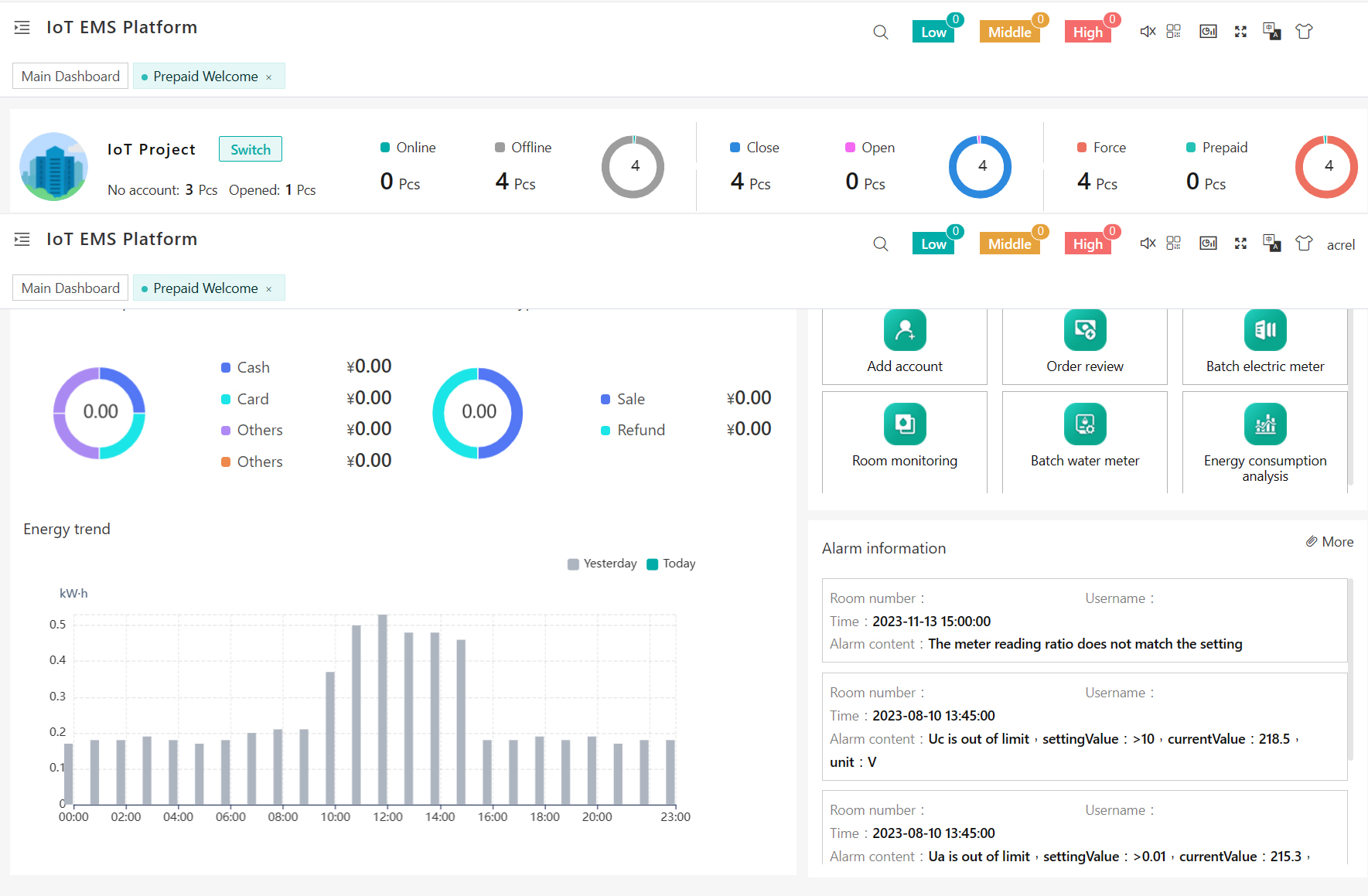Click the blue Close/Open donut chart

point(981,167)
